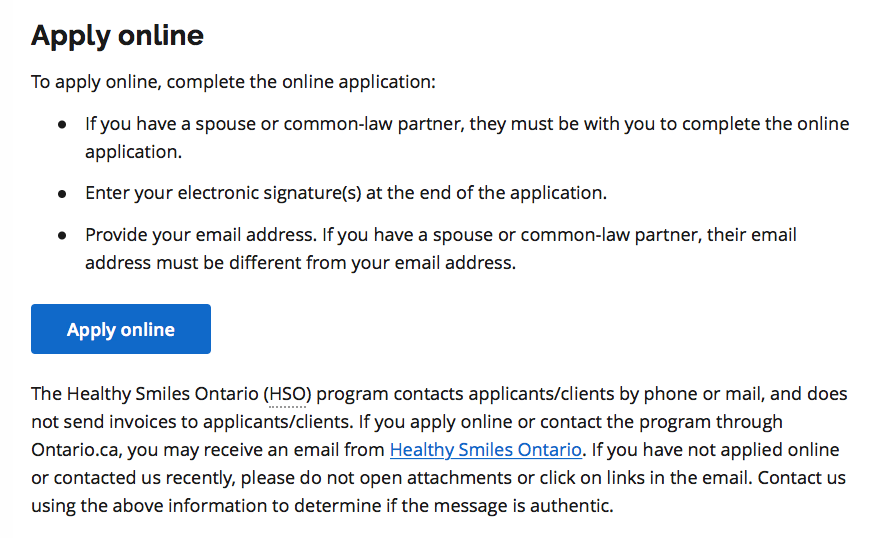Screen dimensions: 890x538
Task: Click the electronic signature(s) bullet text
Action: coord(346,193)
